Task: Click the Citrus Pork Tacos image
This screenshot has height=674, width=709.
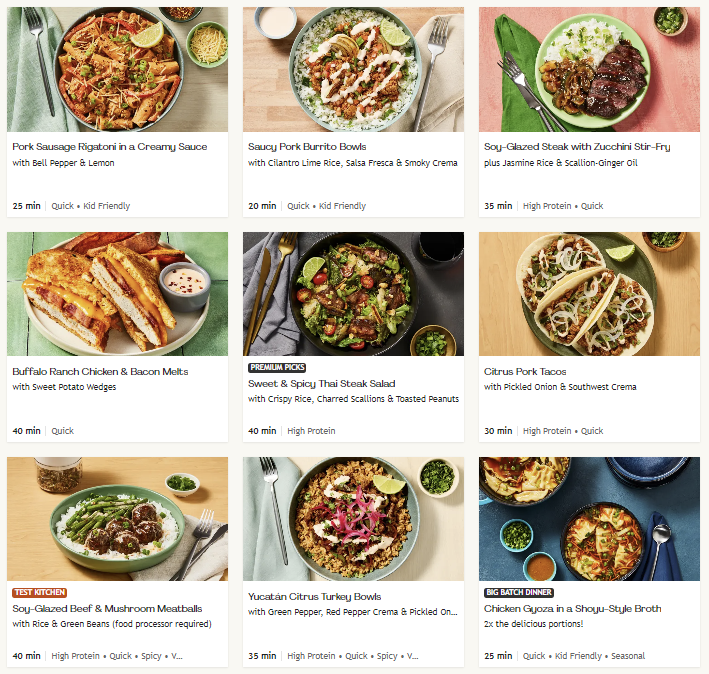Action: point(589,294)
